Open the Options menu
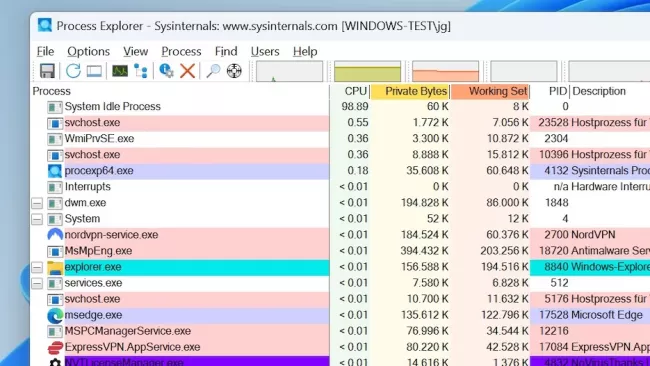 [88, 51]
